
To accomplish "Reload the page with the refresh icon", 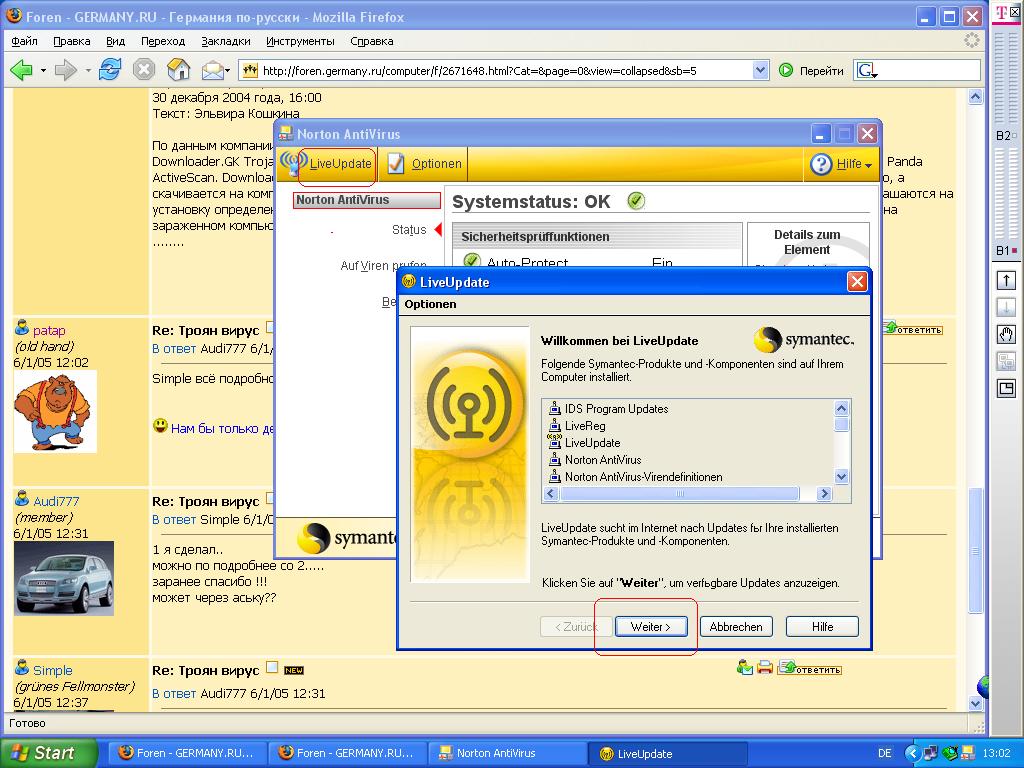I will point(110,69).
